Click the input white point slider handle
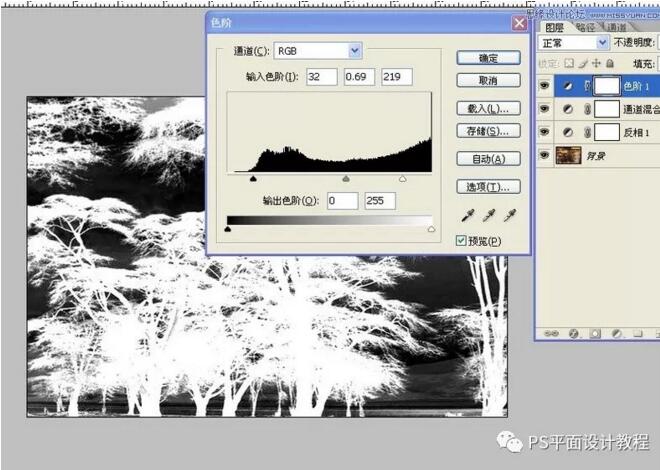Image resolution: width=660 pixels, height=470 pixels. pyautogui.click(x=403, y=179)
